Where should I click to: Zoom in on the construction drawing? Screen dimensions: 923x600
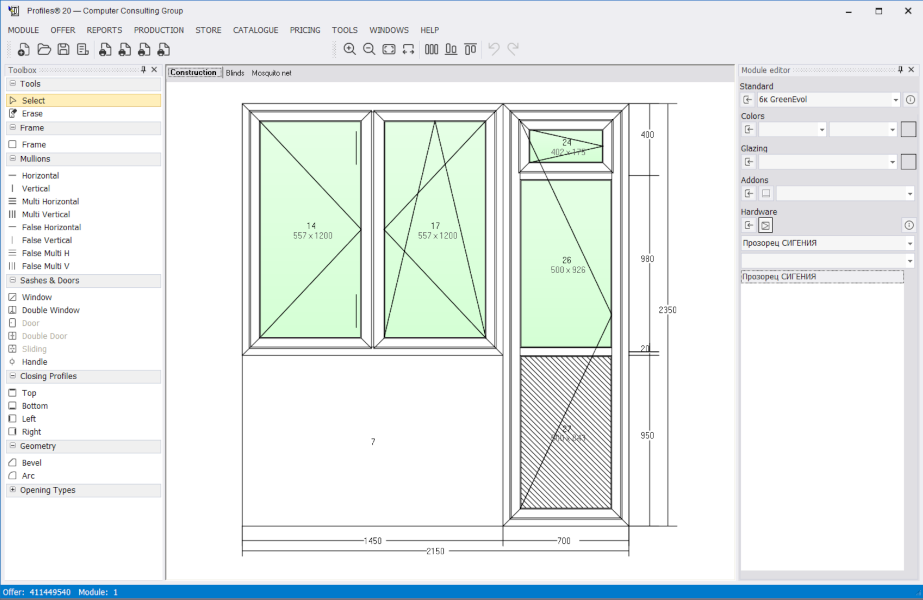[350, 49]
